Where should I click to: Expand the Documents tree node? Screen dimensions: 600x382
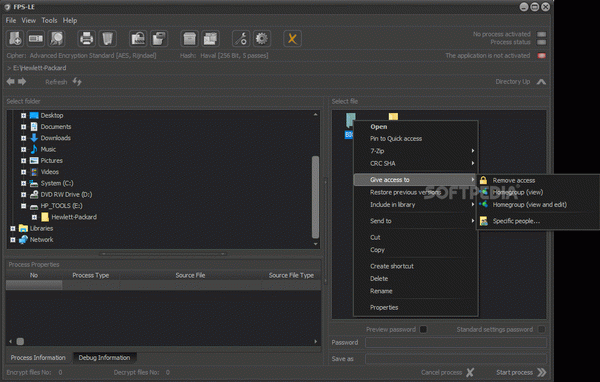click(23, 127)
